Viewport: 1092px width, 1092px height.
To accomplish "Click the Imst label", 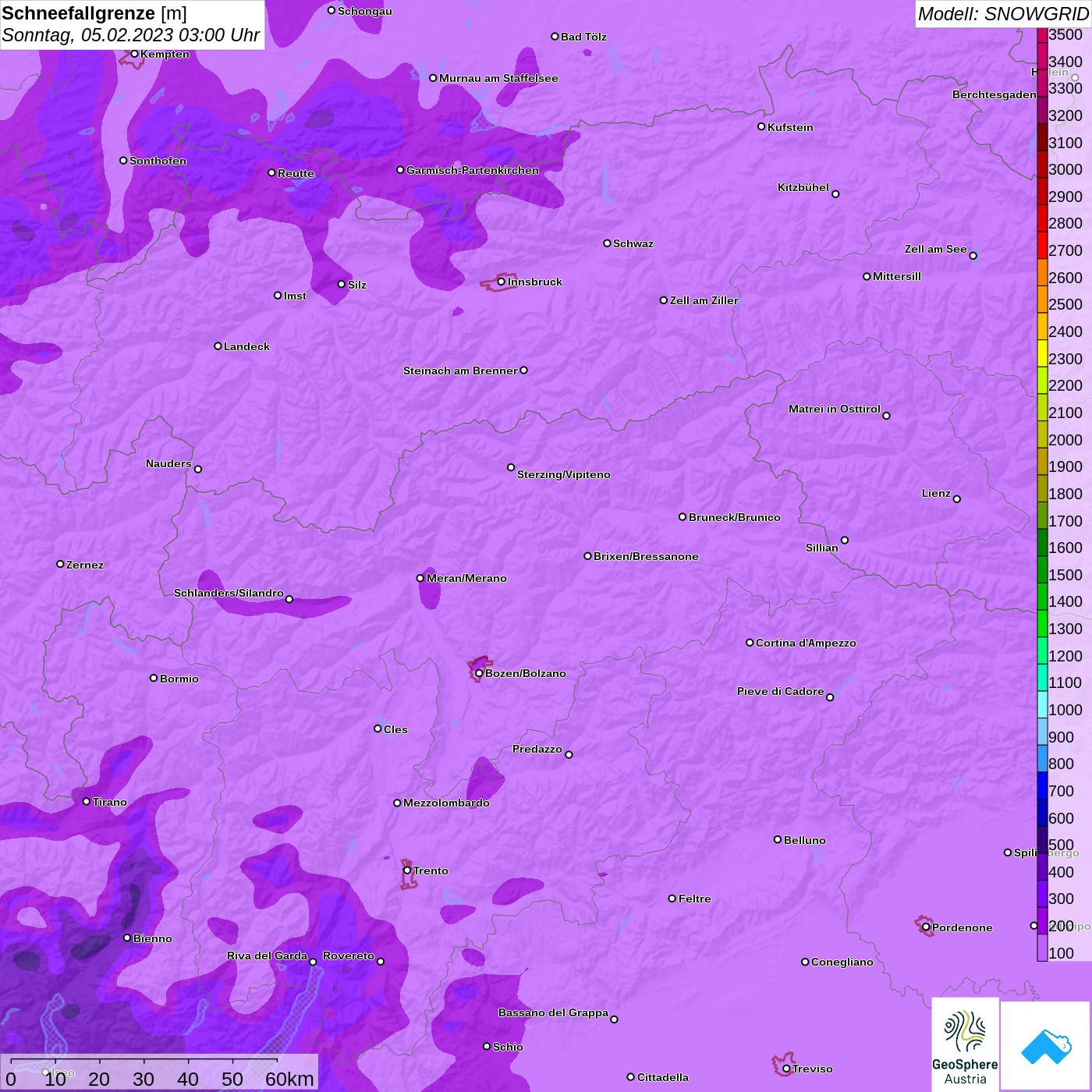I will (x=295, y=296).
